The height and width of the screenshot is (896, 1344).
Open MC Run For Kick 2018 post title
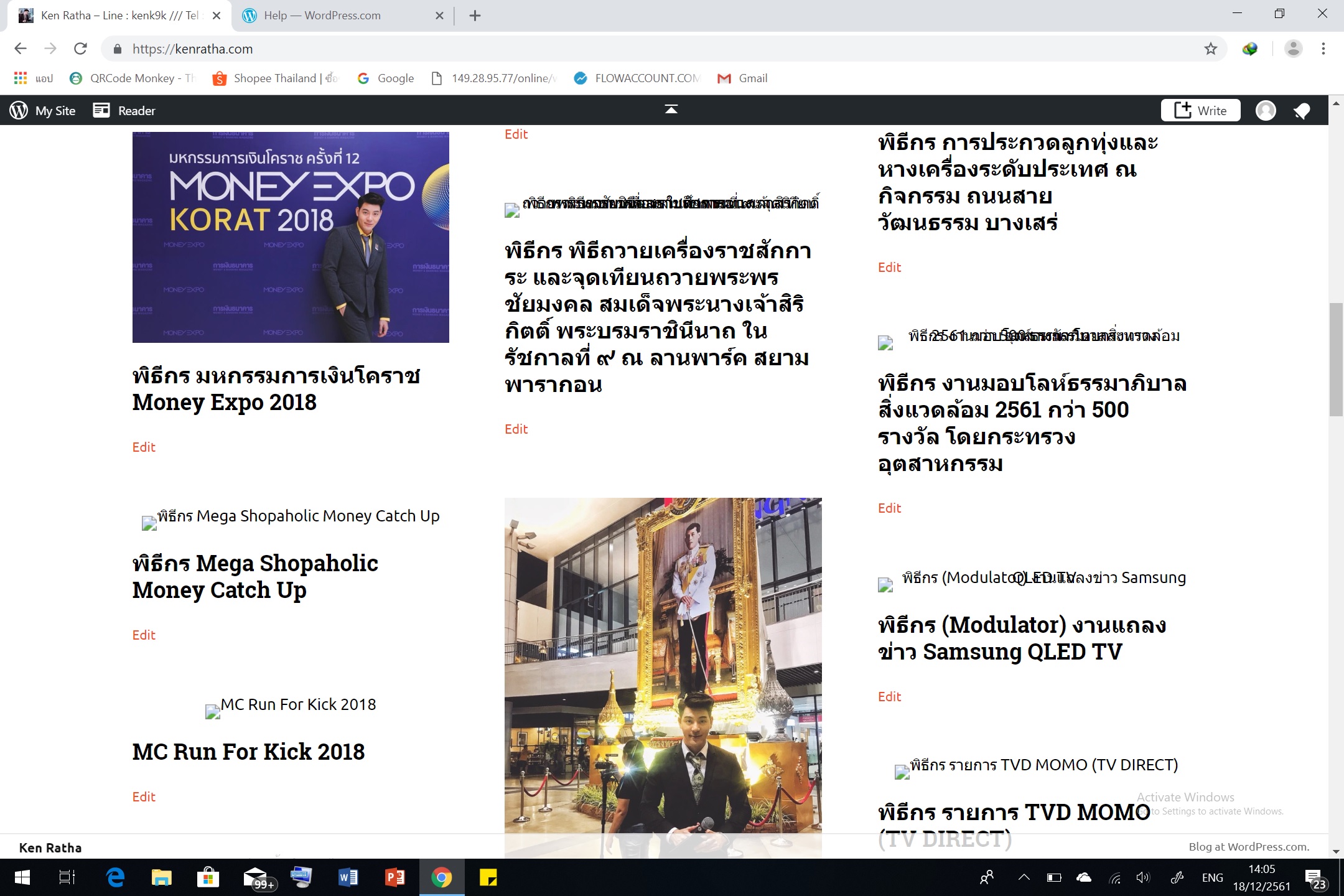(x=248, y=752)
